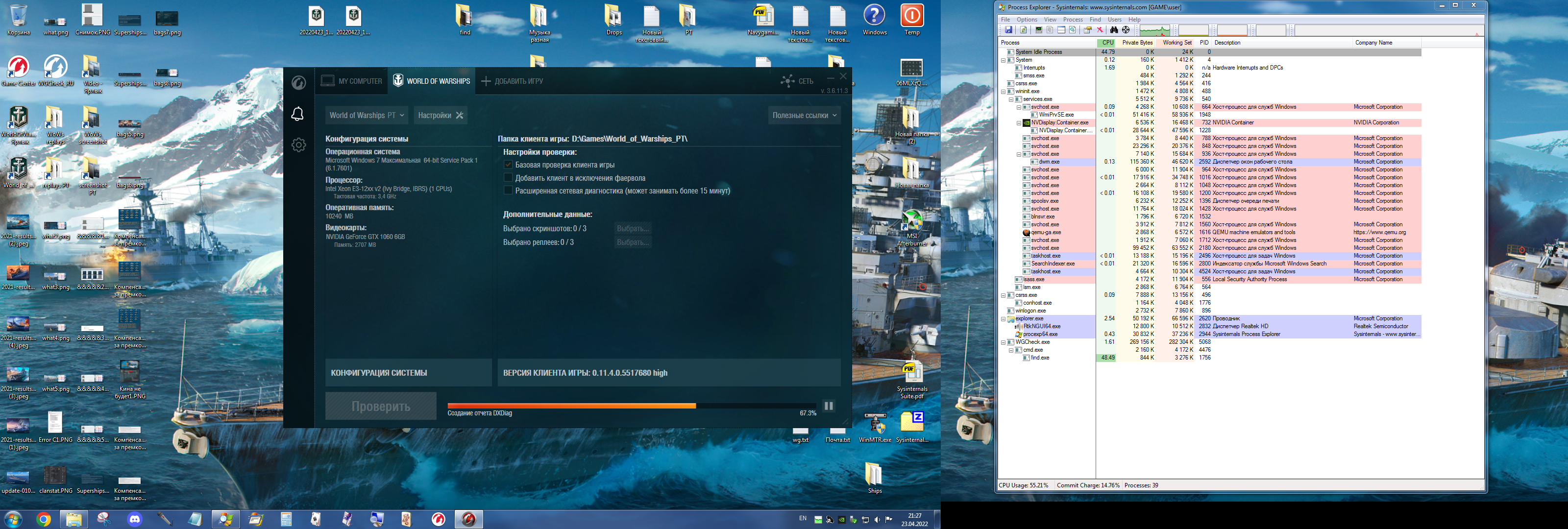1568x529 pixels.
Task: Select procexp64.exe process row
Action: tap(1210, 334)
